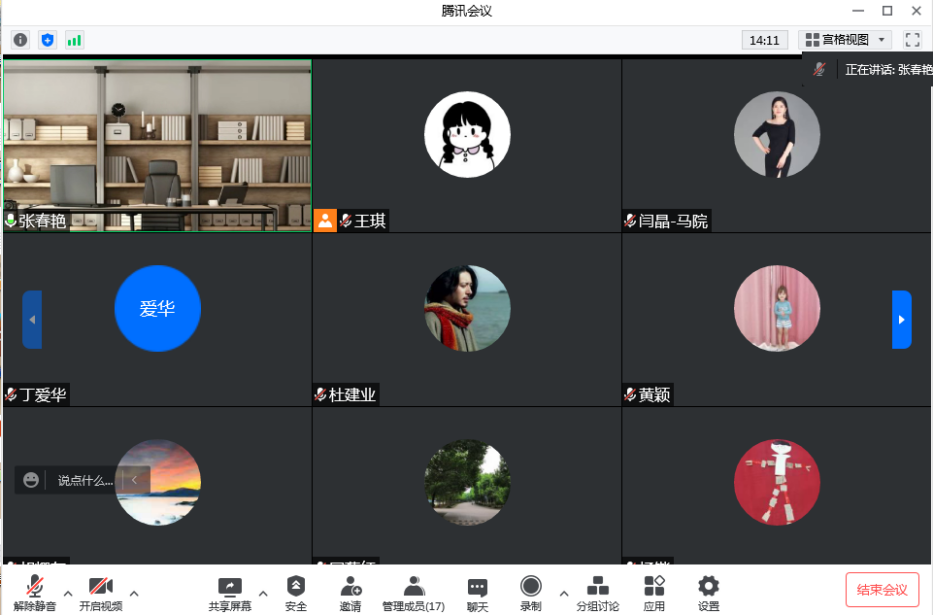Viewport: 933px width, 615px height.
Task: Open the 共享屏幕 screen share tool
Action: coord(230,592)
